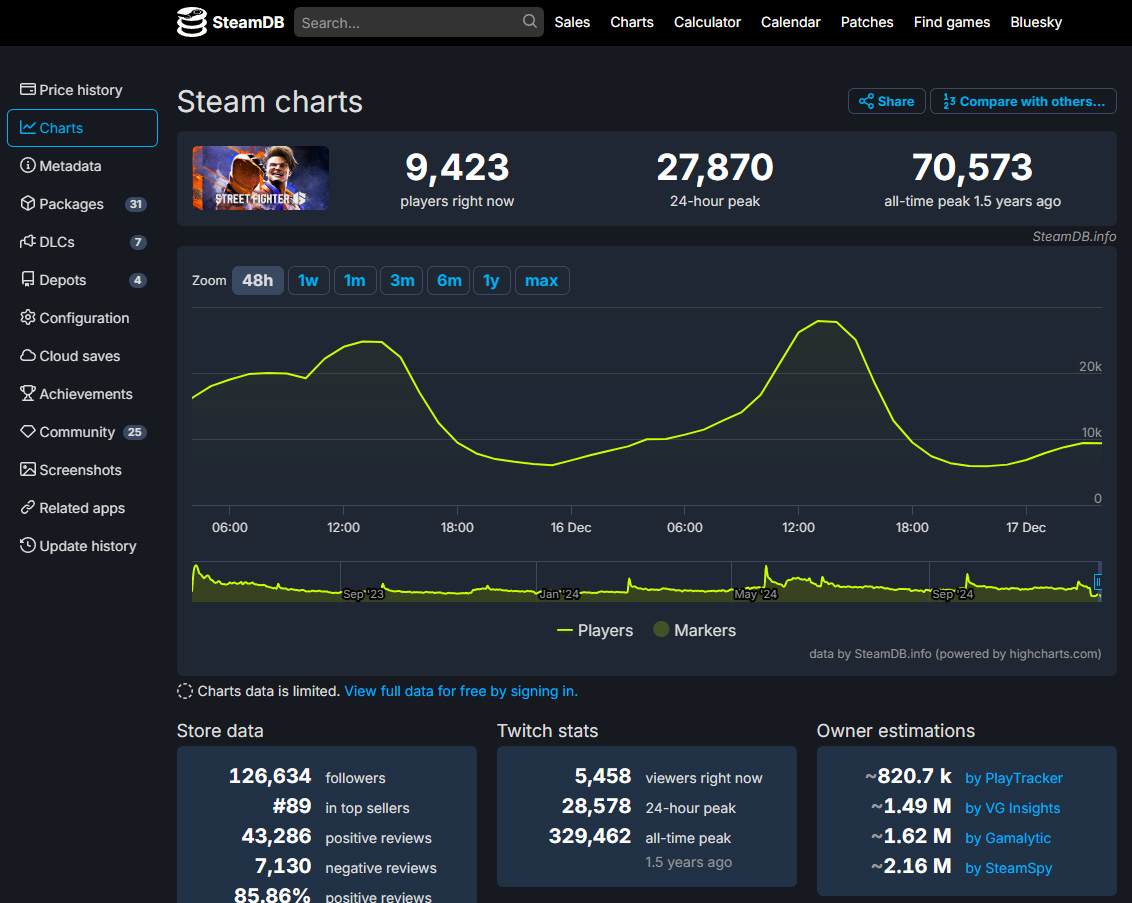Click View full data by signing in link

click(x=461, y=691)
